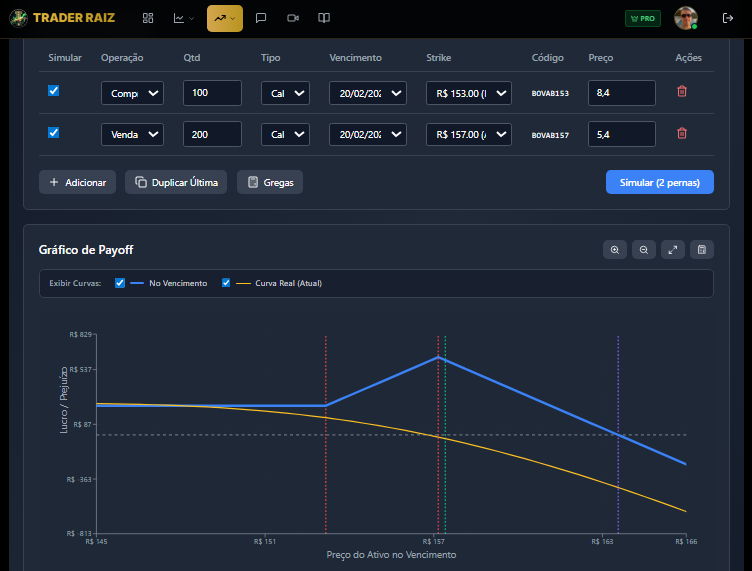Click the Simular (2 pernas) button
The height and width of the screenshot is (571, 752).
659,182
